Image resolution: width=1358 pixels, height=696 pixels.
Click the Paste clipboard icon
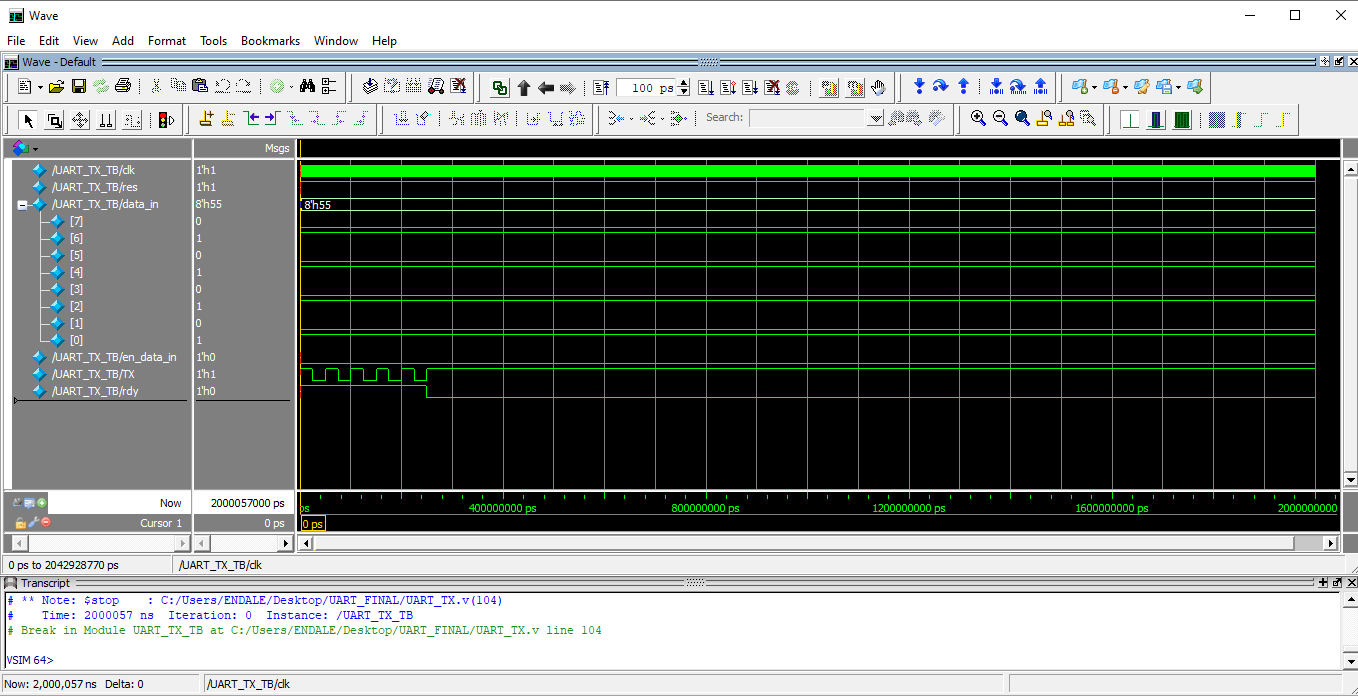coord(200,87)
